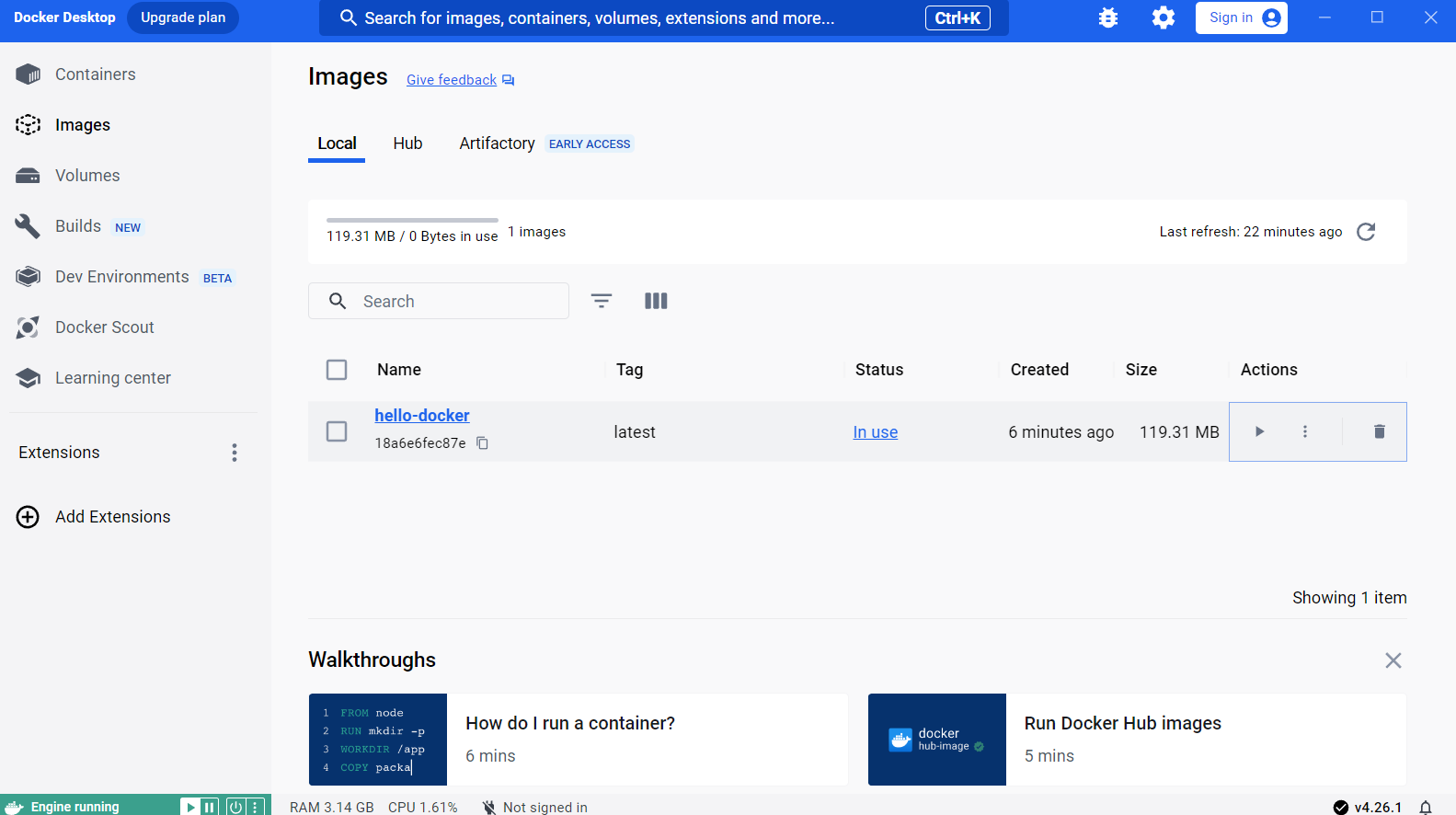Screen dimensions: 1456x815
Task: Open the Containers section icon
Action: click(x=29, y=75)
